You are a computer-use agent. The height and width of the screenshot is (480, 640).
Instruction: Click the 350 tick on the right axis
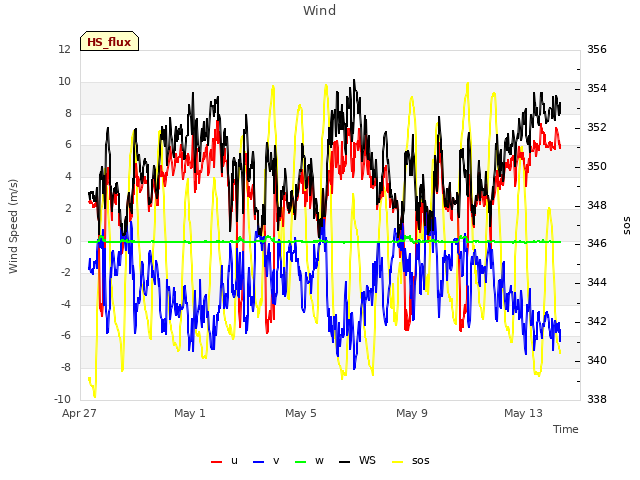[x=597, y=167]
